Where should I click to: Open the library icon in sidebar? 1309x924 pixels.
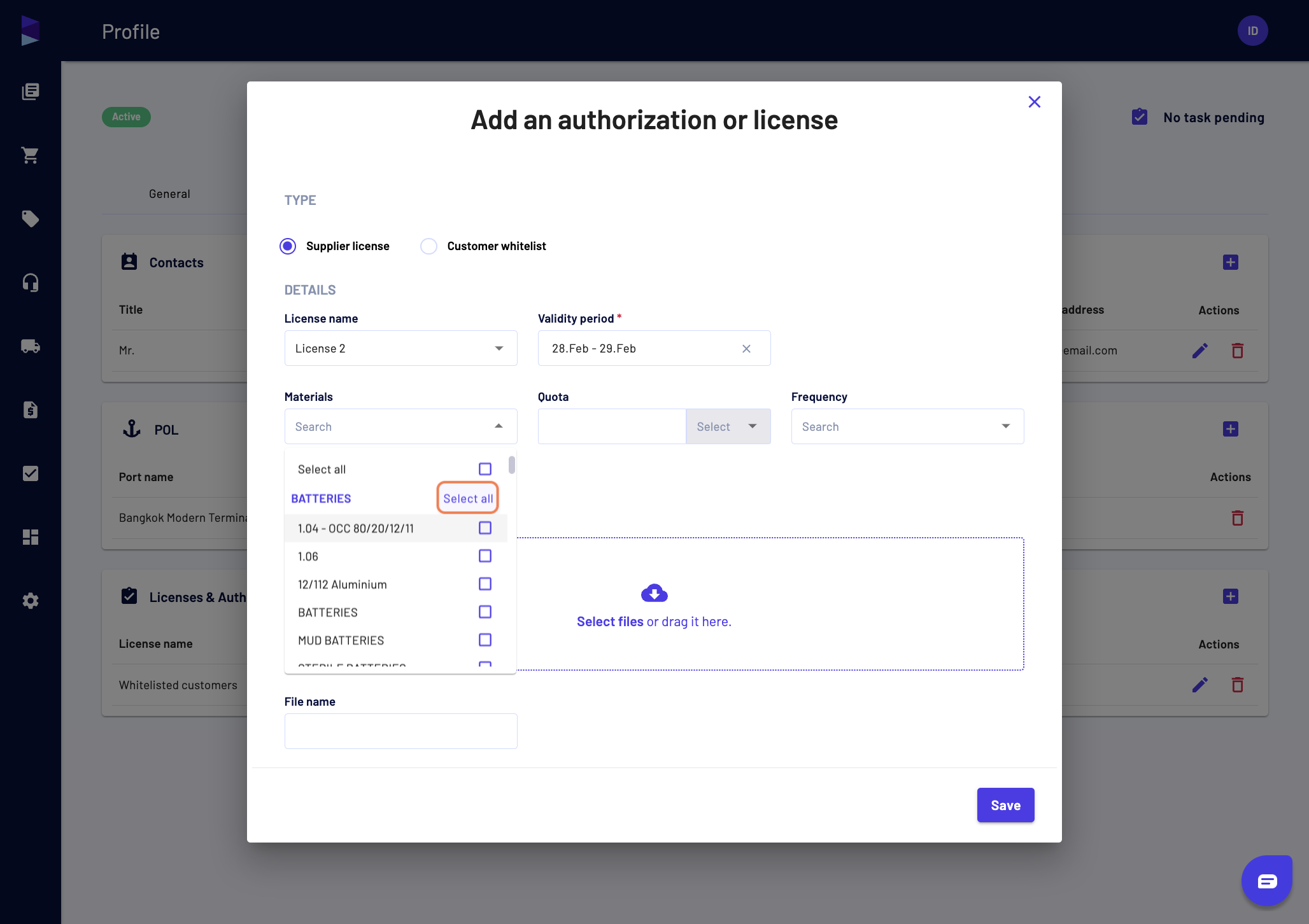30,92
